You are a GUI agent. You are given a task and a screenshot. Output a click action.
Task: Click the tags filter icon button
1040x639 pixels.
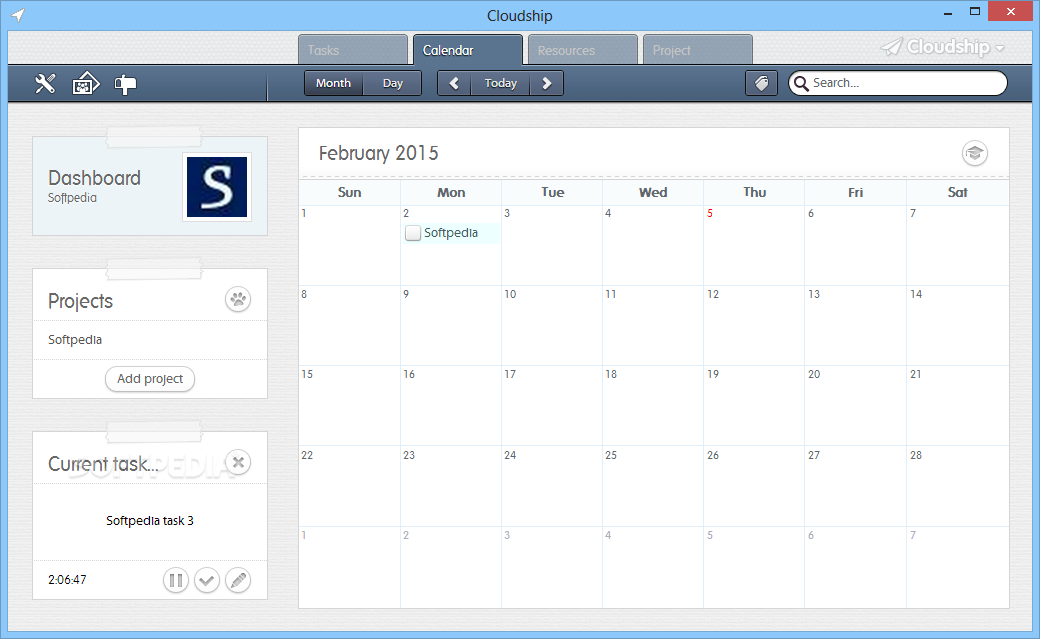click(761, 83)
